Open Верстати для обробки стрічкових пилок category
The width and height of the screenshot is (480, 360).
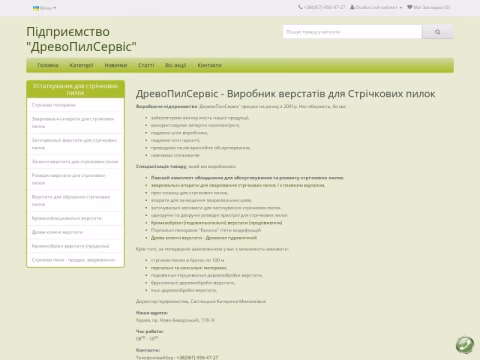pos(75,201)
